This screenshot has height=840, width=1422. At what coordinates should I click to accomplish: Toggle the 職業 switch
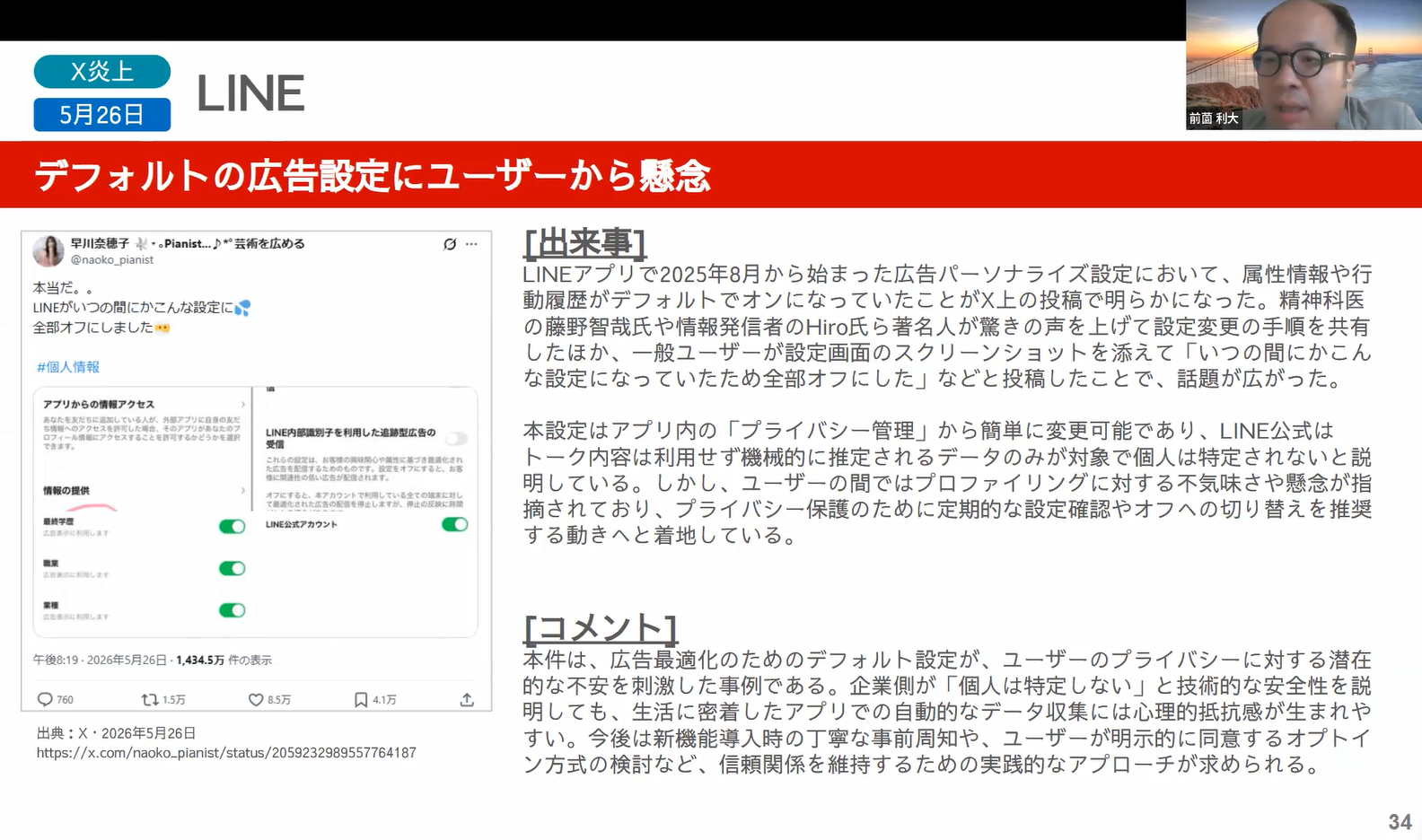(x=233, y=568)
